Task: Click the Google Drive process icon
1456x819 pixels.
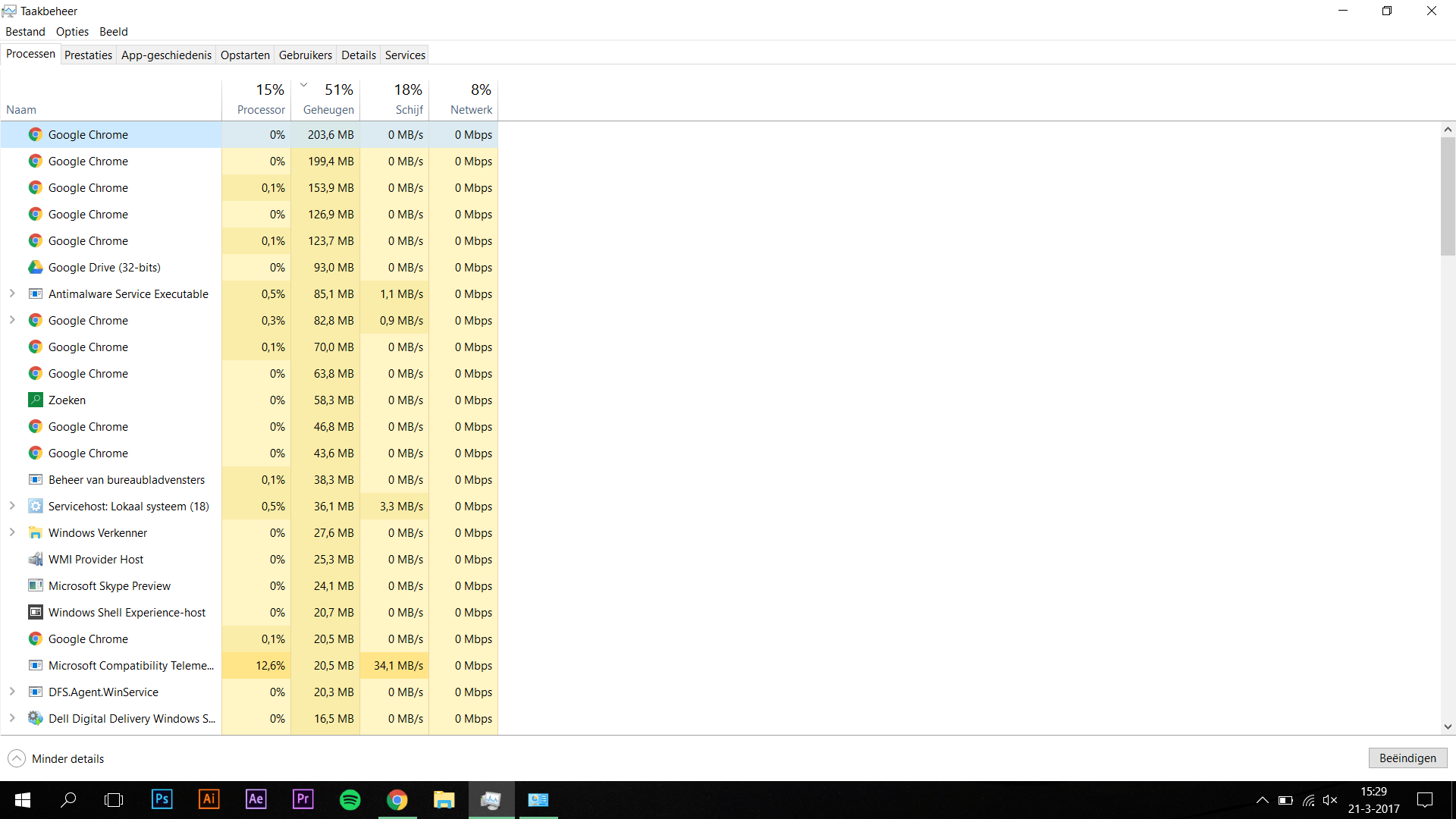Action: point(35,268)
